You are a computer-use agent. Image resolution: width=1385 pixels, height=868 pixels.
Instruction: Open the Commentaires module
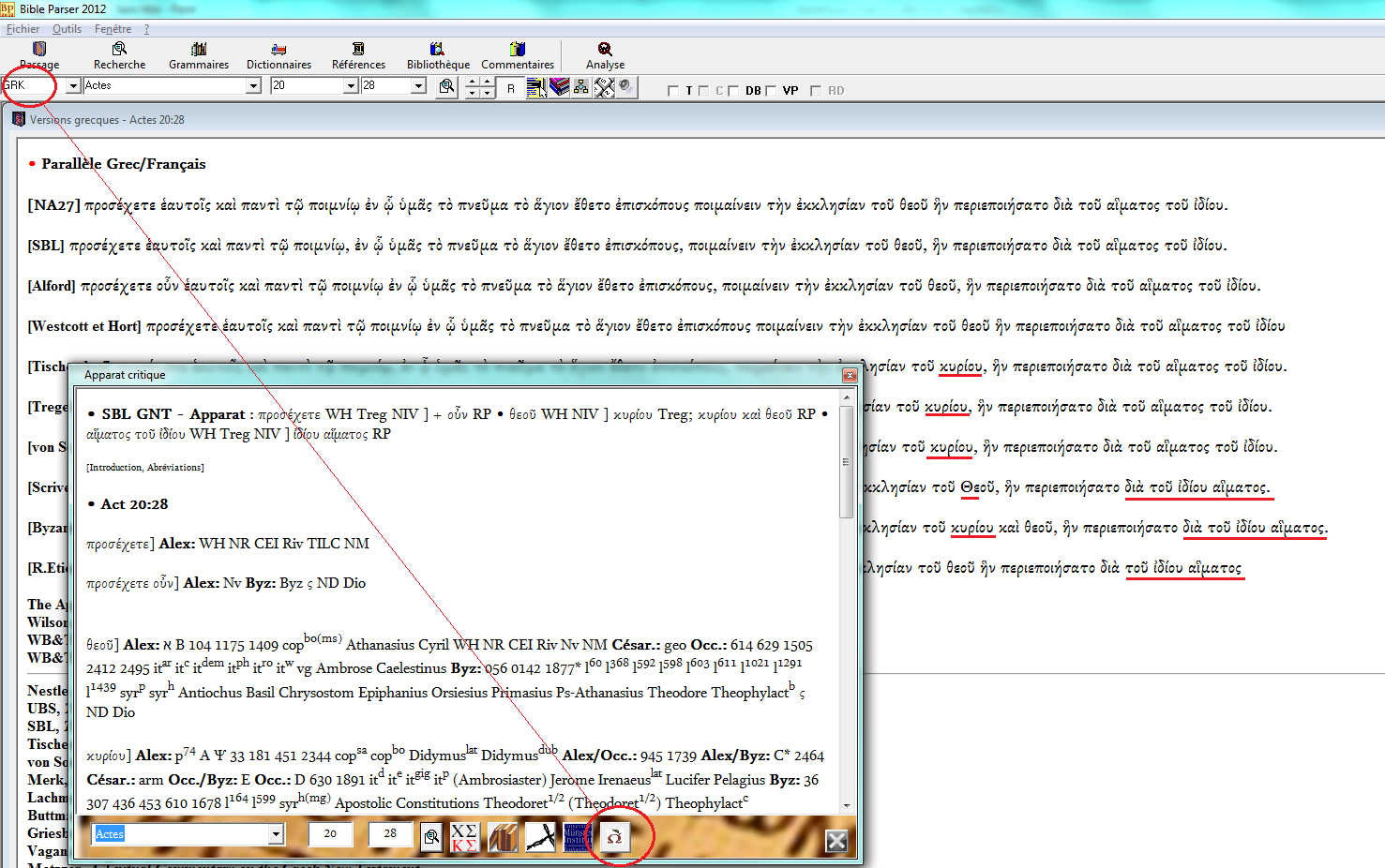pyautogui.click(x=518, y=56)
